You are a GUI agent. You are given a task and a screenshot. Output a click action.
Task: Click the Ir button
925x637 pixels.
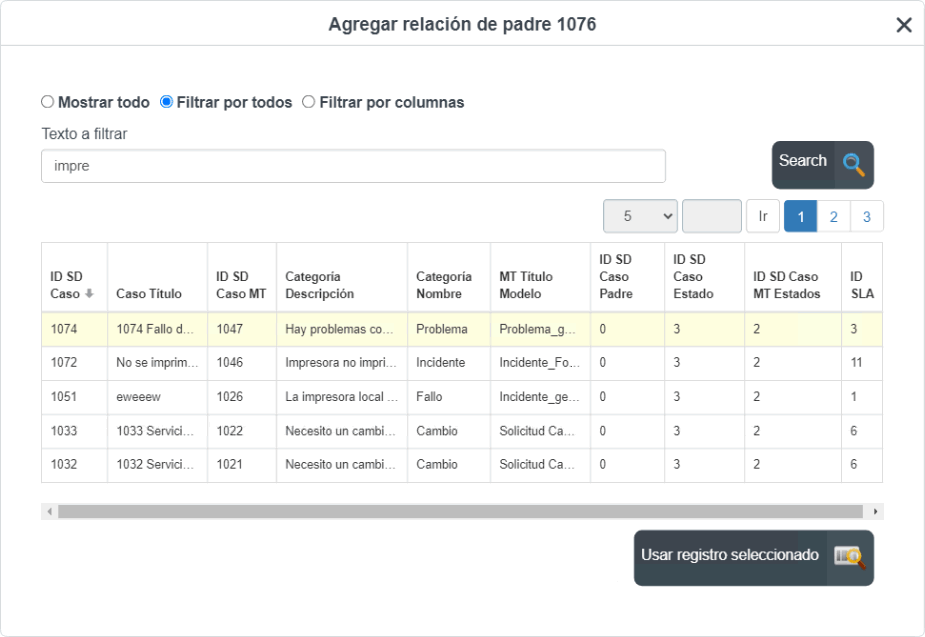pos(763,216)
